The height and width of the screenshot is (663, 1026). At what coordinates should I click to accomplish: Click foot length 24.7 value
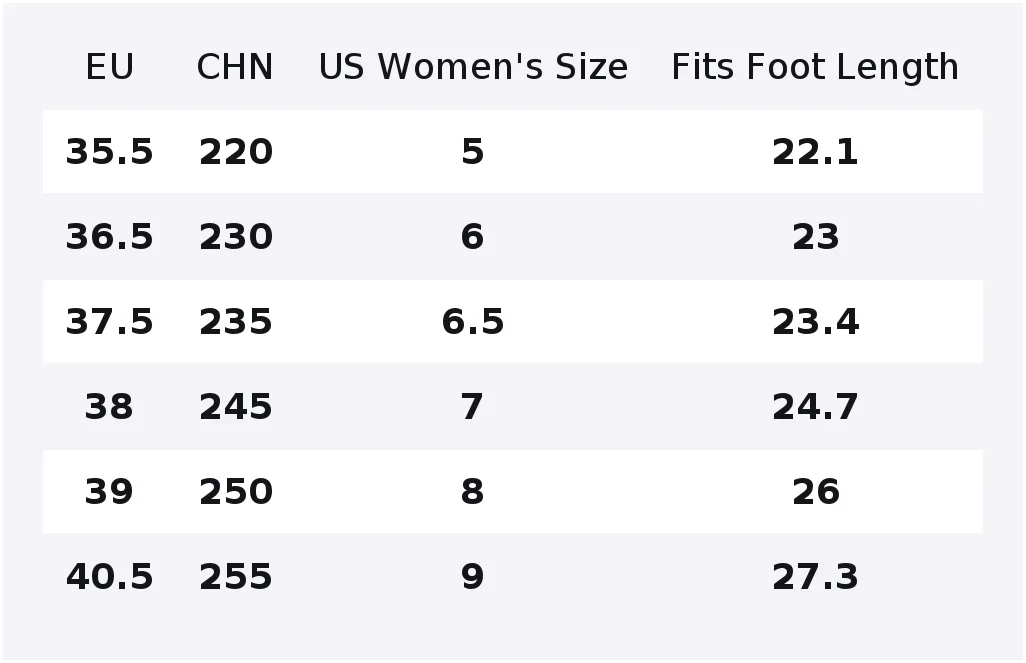pos(815,407)
